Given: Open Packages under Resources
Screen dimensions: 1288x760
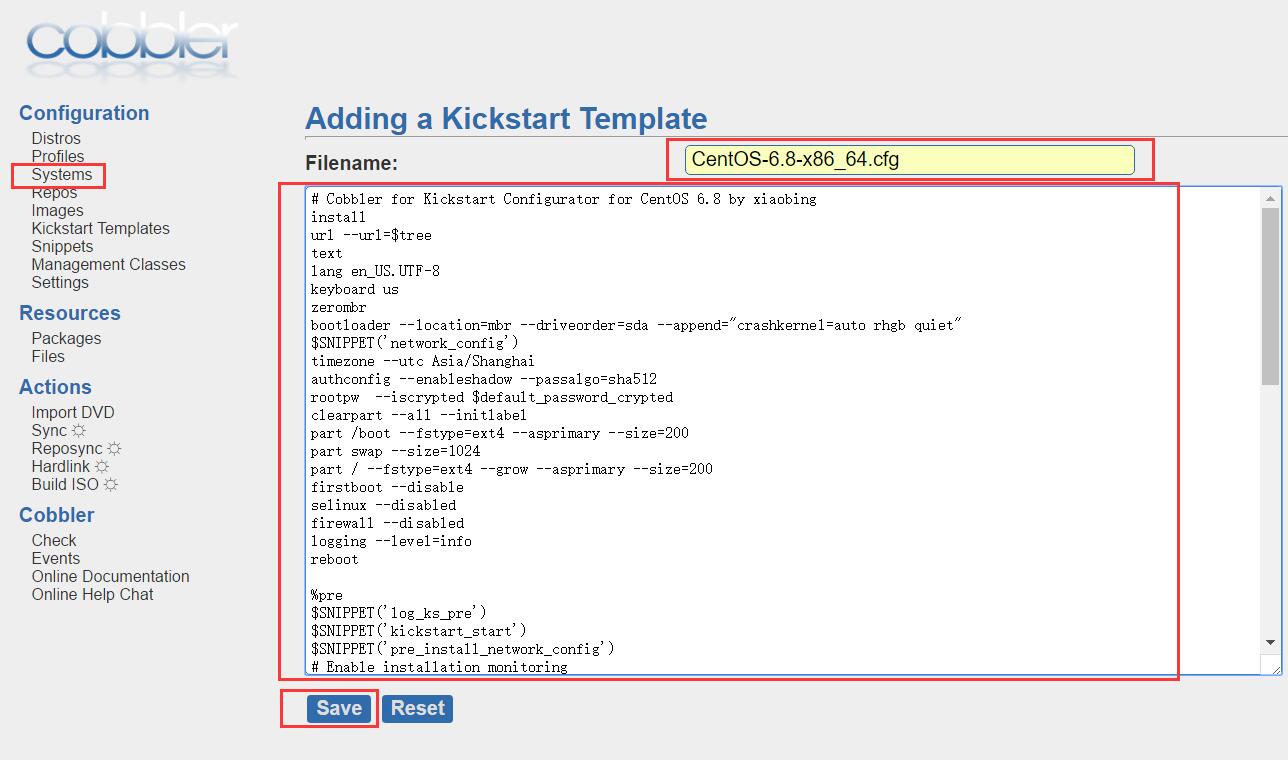Looking at the screenshot, I should coord(66,338).
